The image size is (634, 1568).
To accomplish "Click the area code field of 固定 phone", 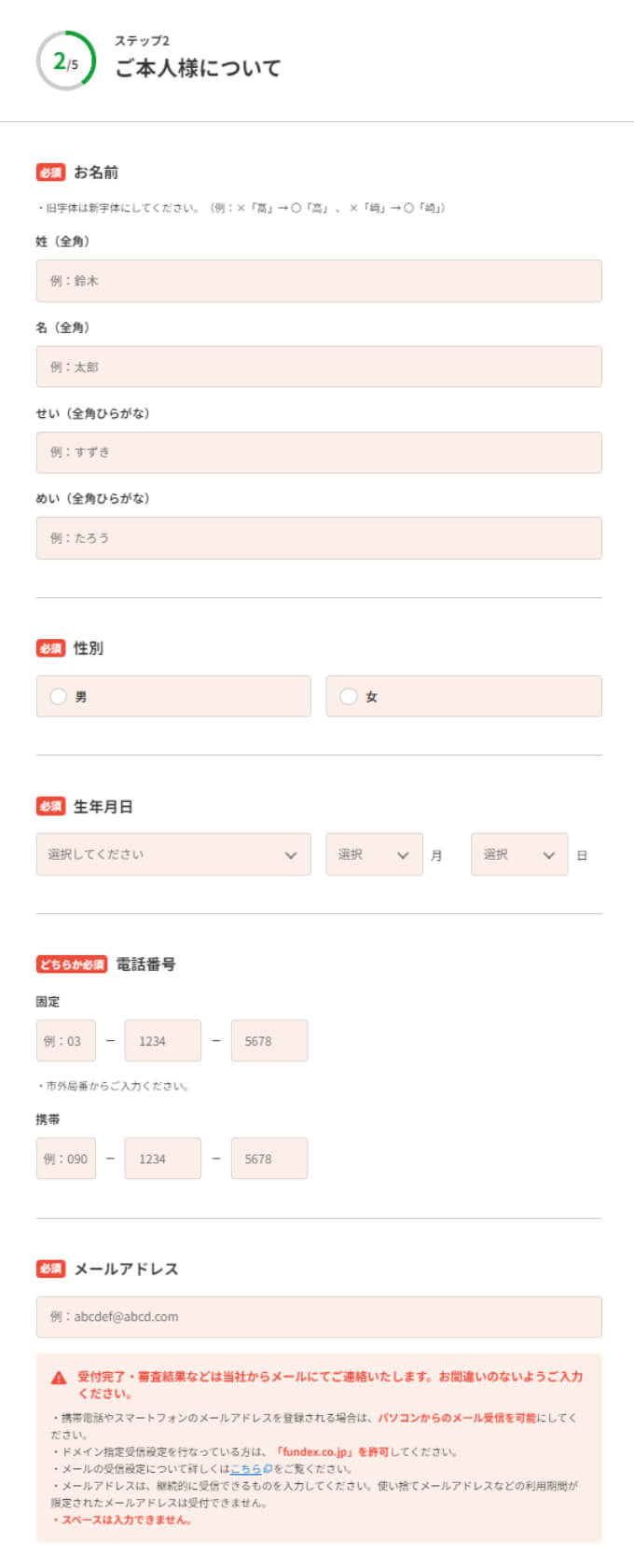I will click(x=65, y=1041).
